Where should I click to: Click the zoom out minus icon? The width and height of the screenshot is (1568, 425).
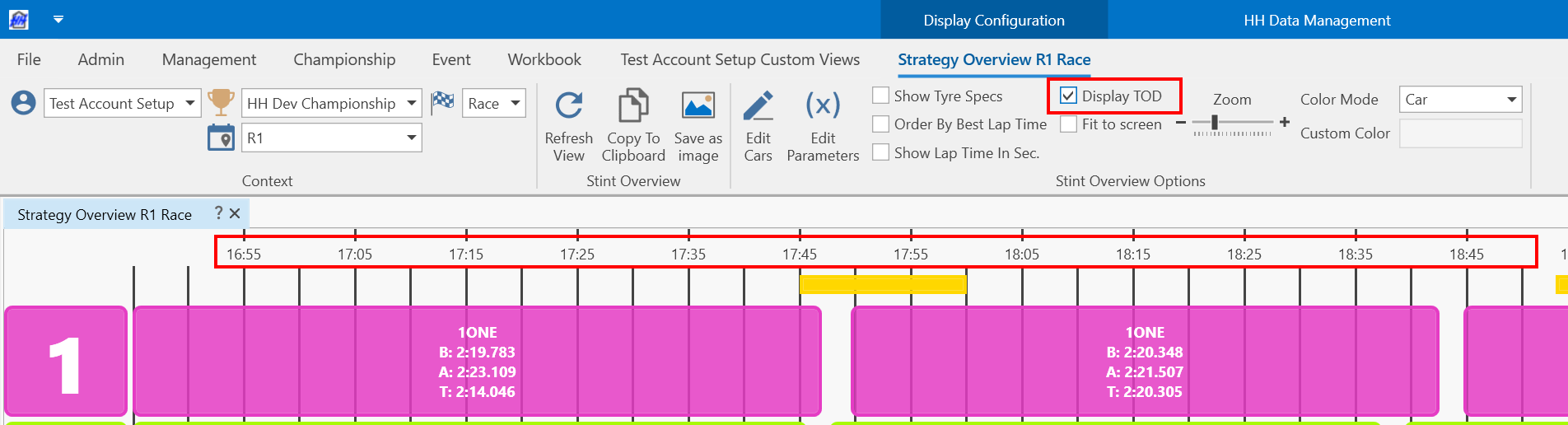point(1181,123)
